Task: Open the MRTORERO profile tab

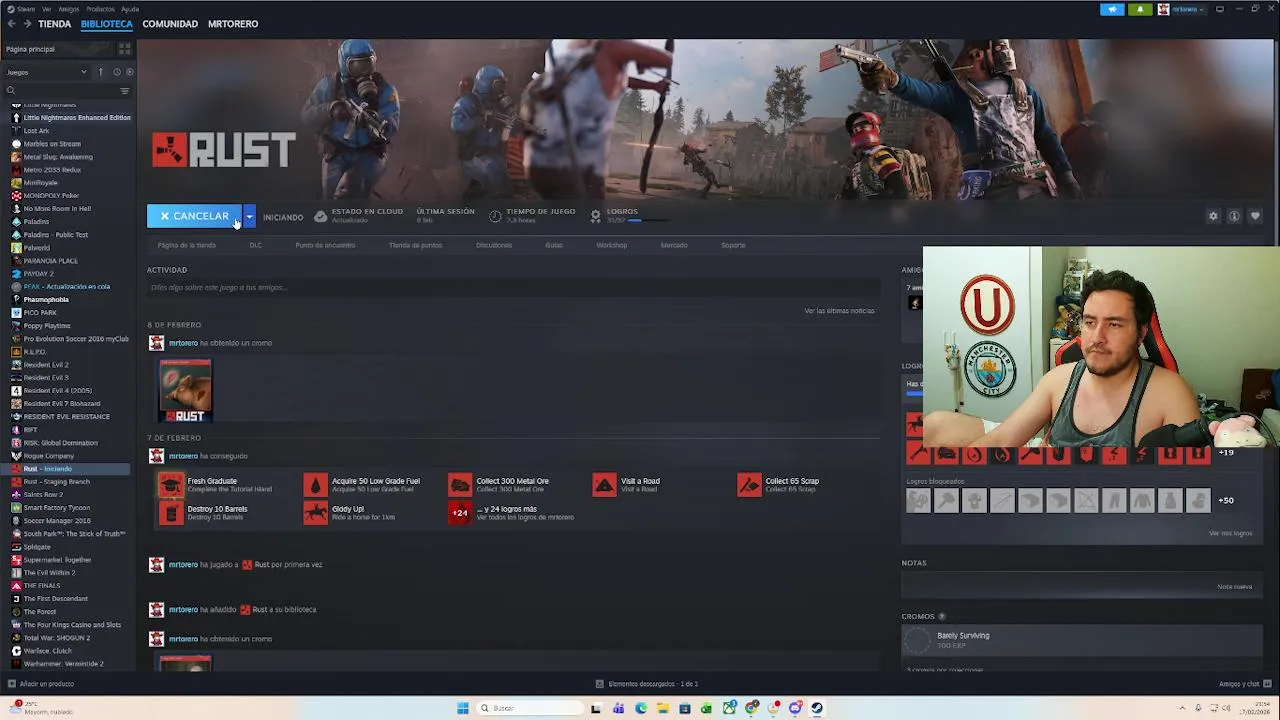Action: point(233,24)
